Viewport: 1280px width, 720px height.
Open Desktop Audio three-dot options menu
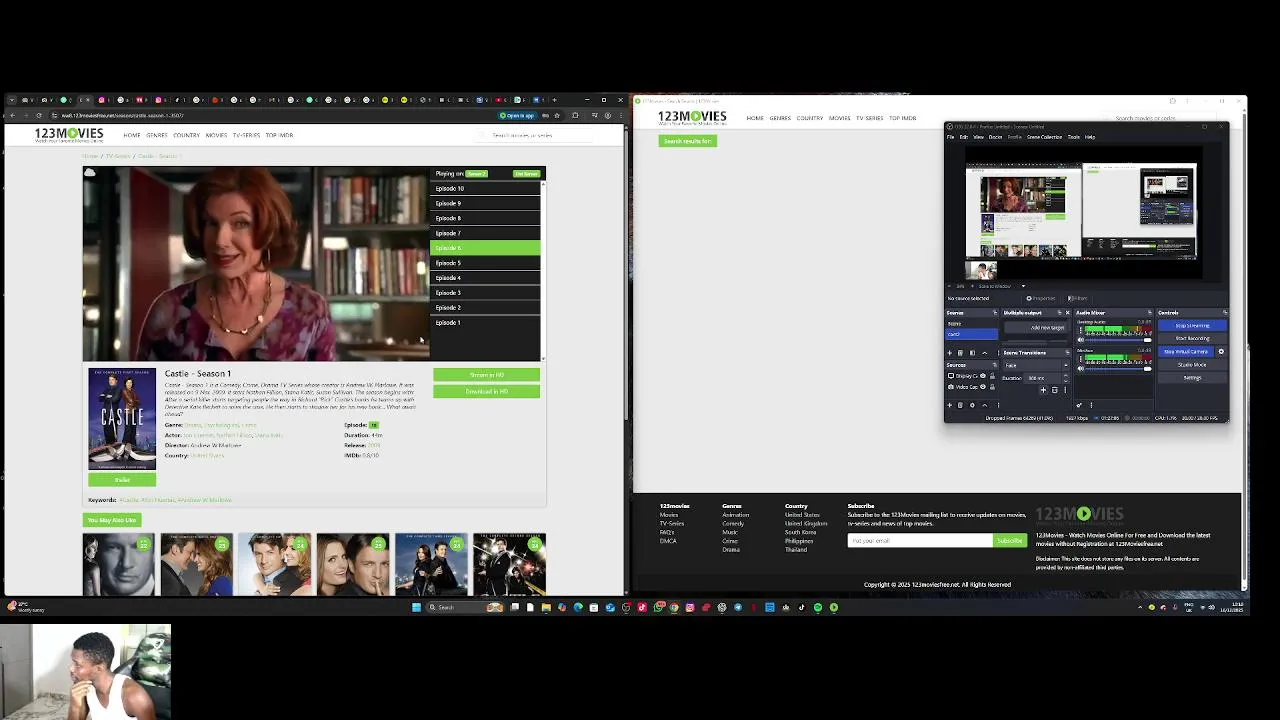point(1080,330)
